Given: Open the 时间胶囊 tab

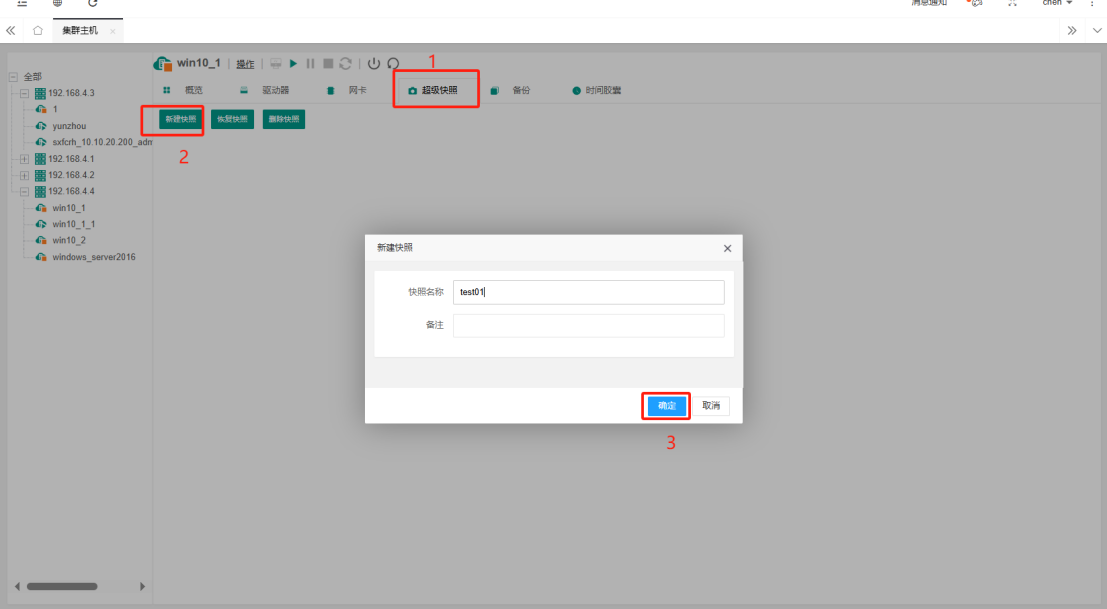Looking at the screenshot, I should pos(602,90).
